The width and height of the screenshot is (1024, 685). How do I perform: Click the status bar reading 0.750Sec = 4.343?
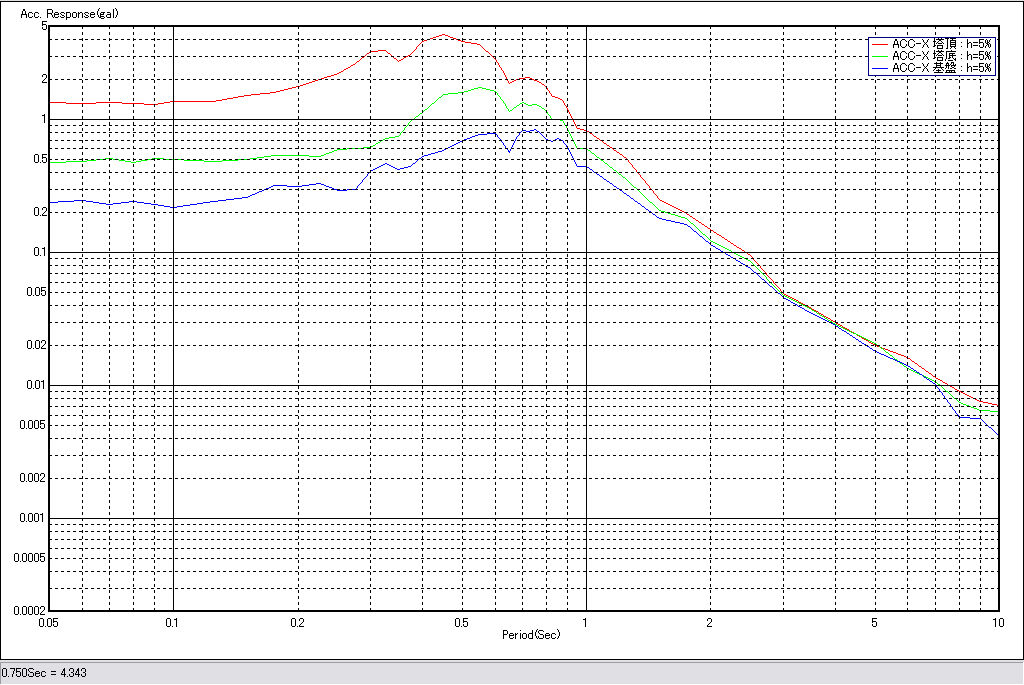(44, 673)
